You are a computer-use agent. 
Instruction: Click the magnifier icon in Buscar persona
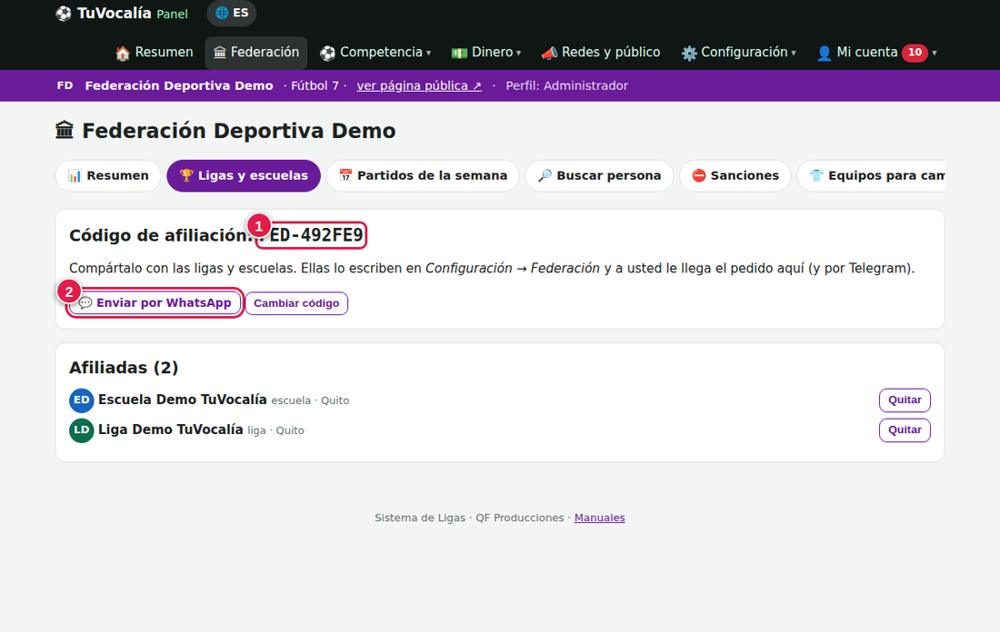point(545,175)
